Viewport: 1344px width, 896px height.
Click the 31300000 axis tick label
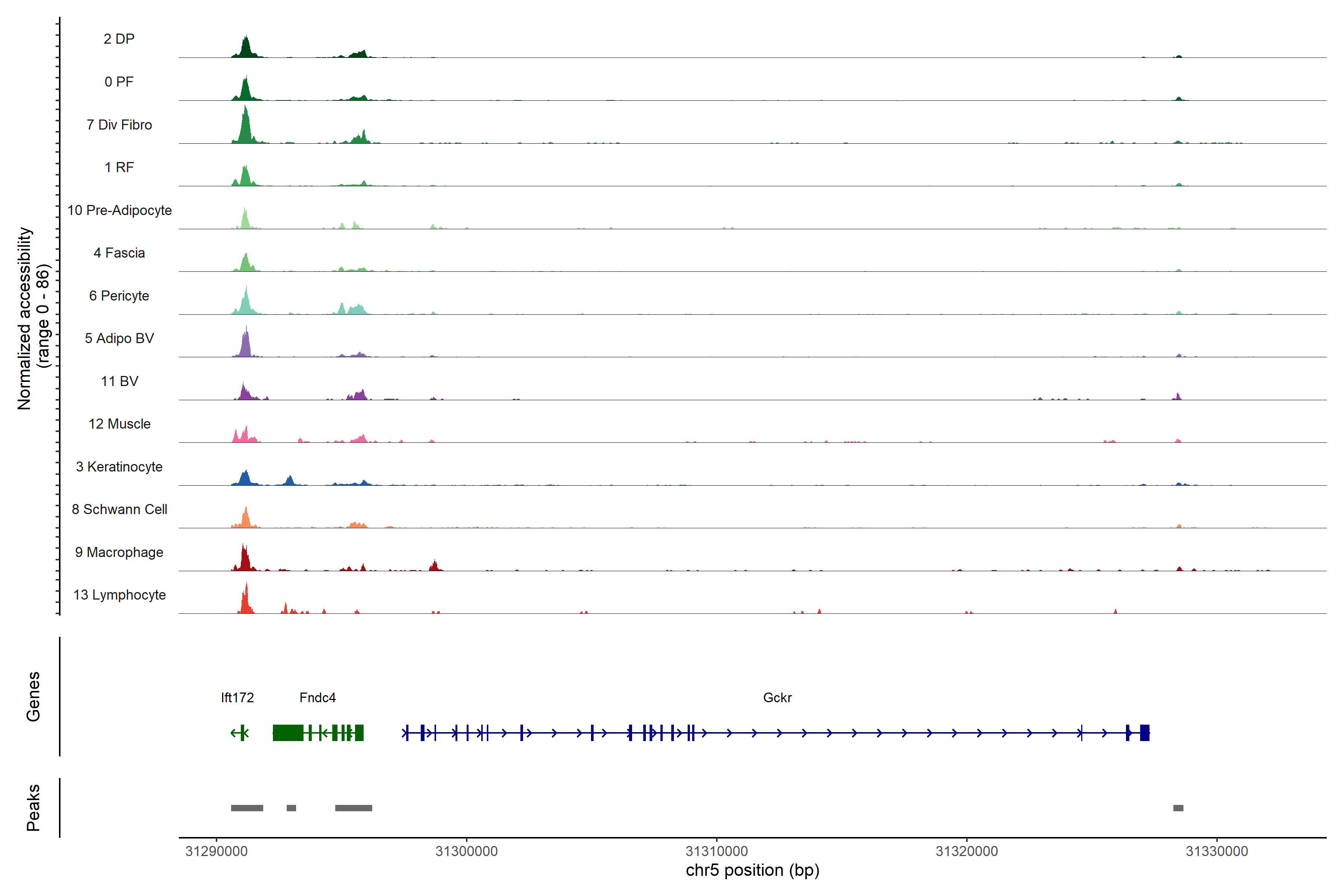466,851
